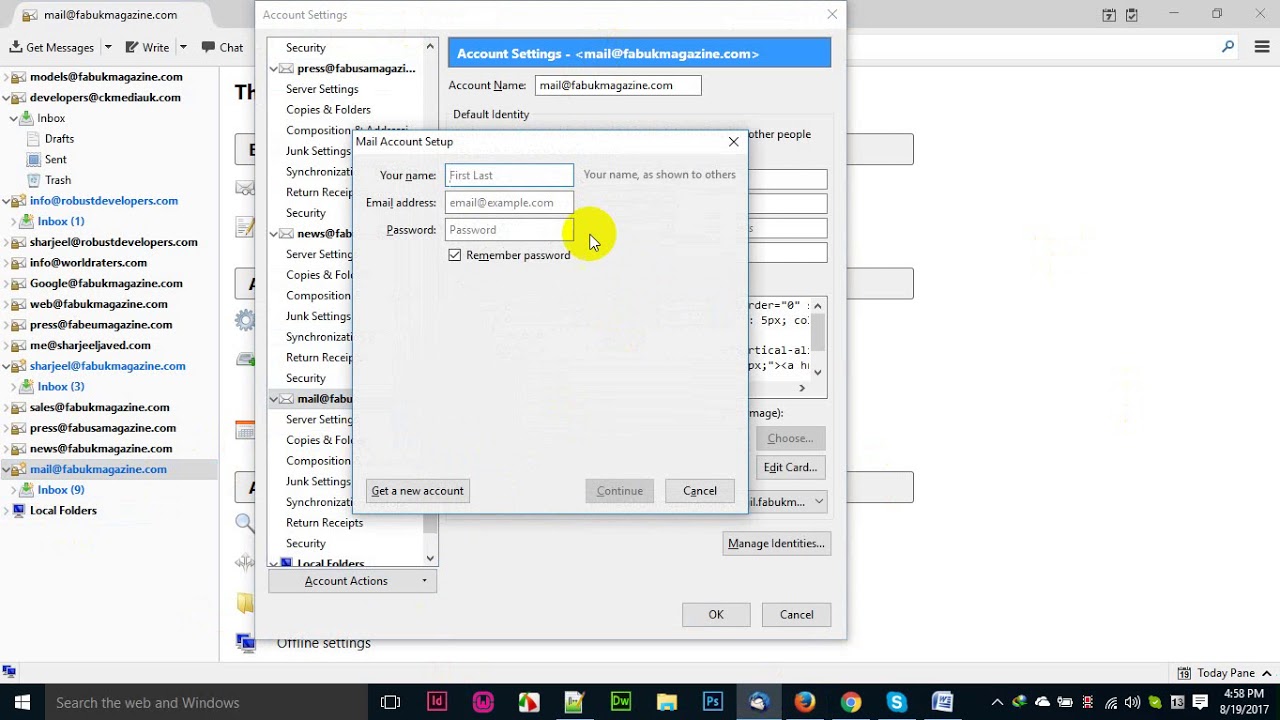1280x720 pixels.
Task: Collapse the mail@fabu account in settings tree
Action: pyautogui.click(x=274, y=399)
